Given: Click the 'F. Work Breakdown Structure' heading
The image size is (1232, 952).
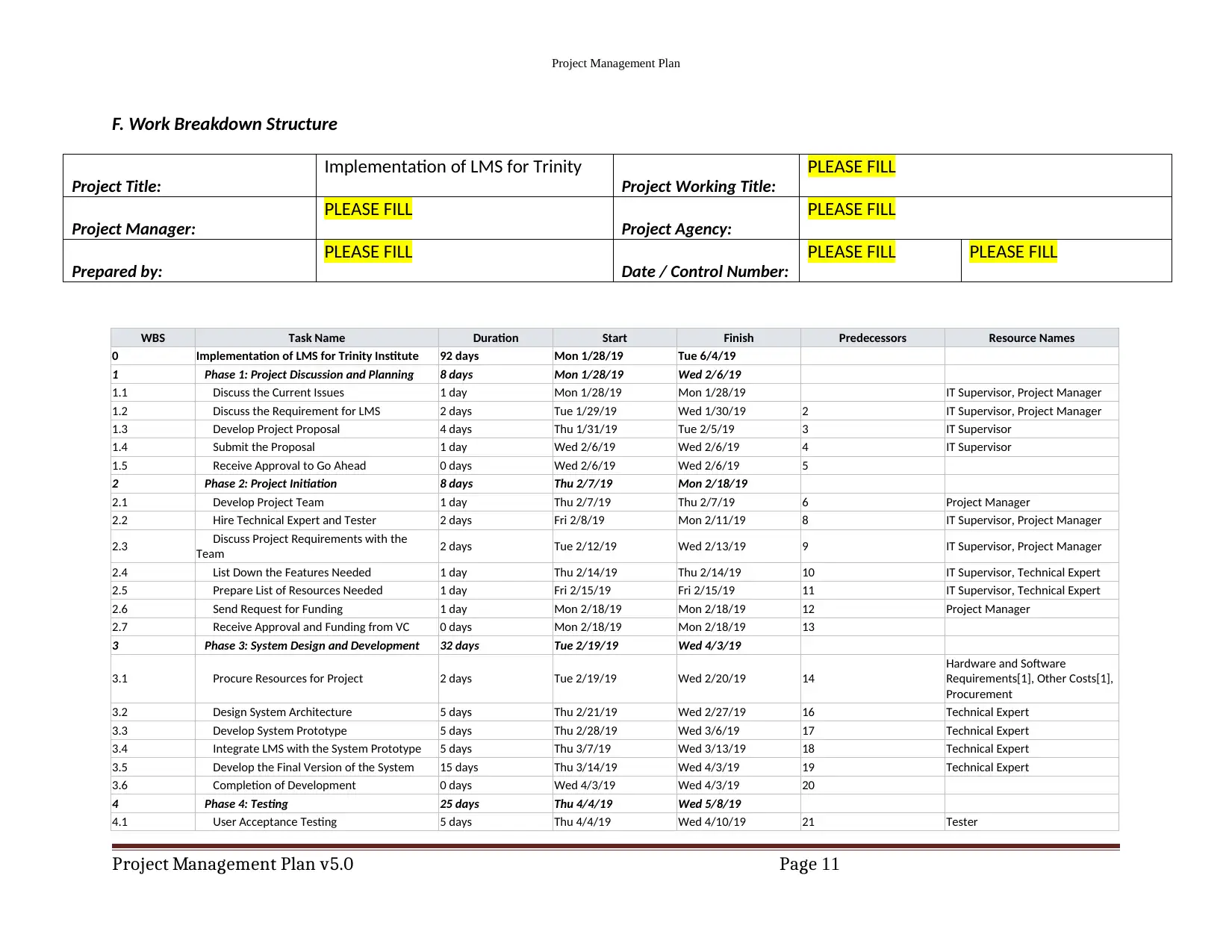Looking at the screenshot, I should point(224,124).
